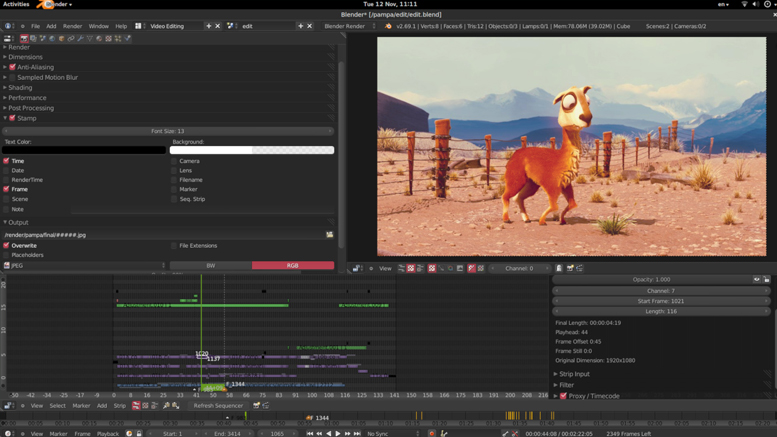Image resolution: width=777 pixels, height=437 pixels.
Task: Open the Strip menu in sequencer header
Action: [120, 405]
